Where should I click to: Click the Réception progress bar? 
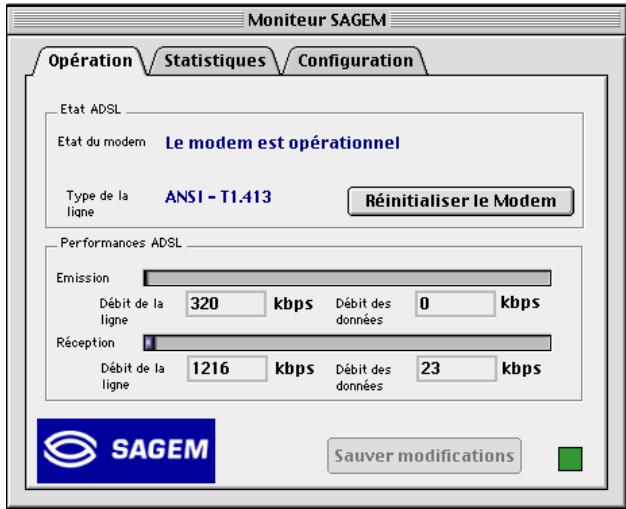pyautogui.click(x=347, y=343)
